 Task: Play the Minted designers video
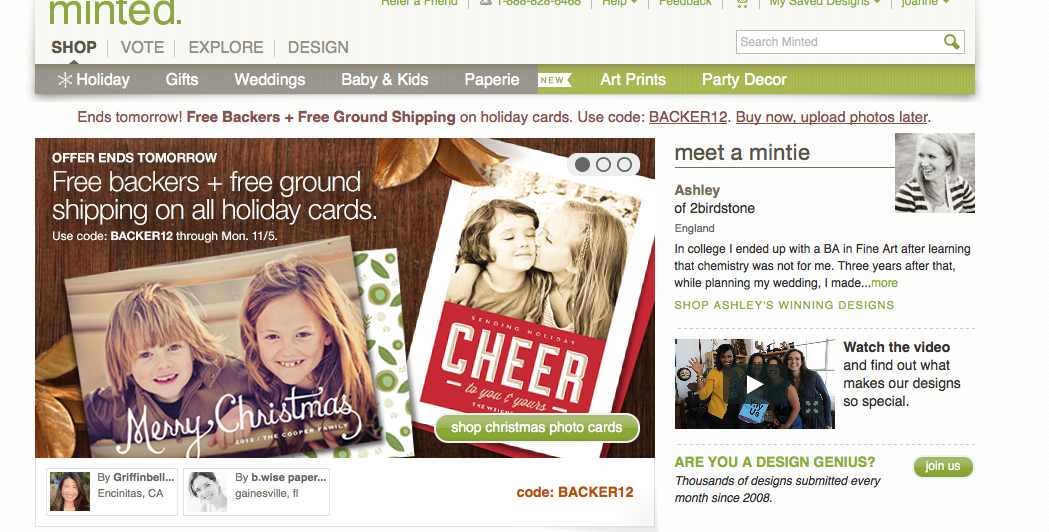point(755,384)
